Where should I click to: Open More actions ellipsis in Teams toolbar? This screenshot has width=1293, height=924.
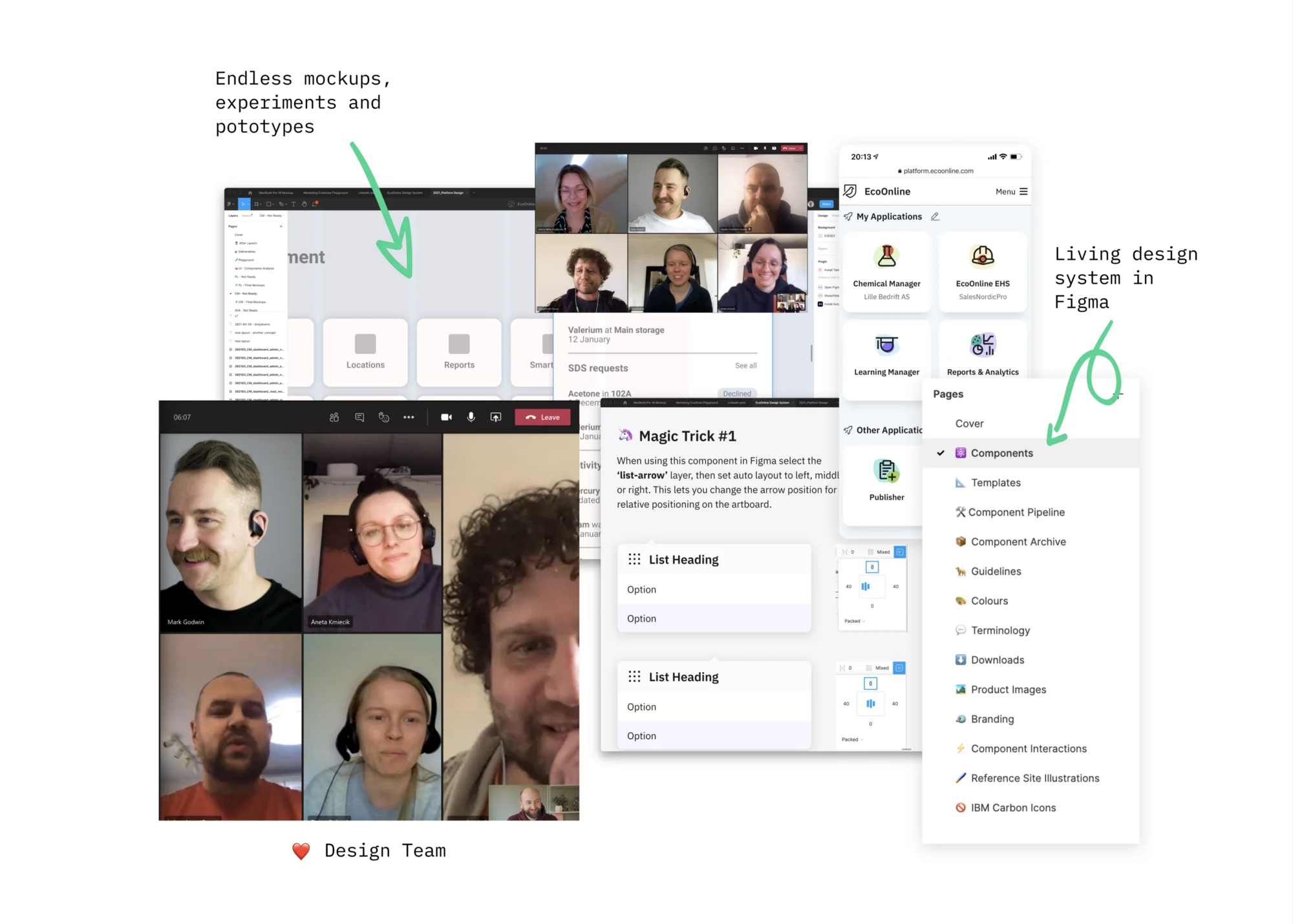(409, 417)
